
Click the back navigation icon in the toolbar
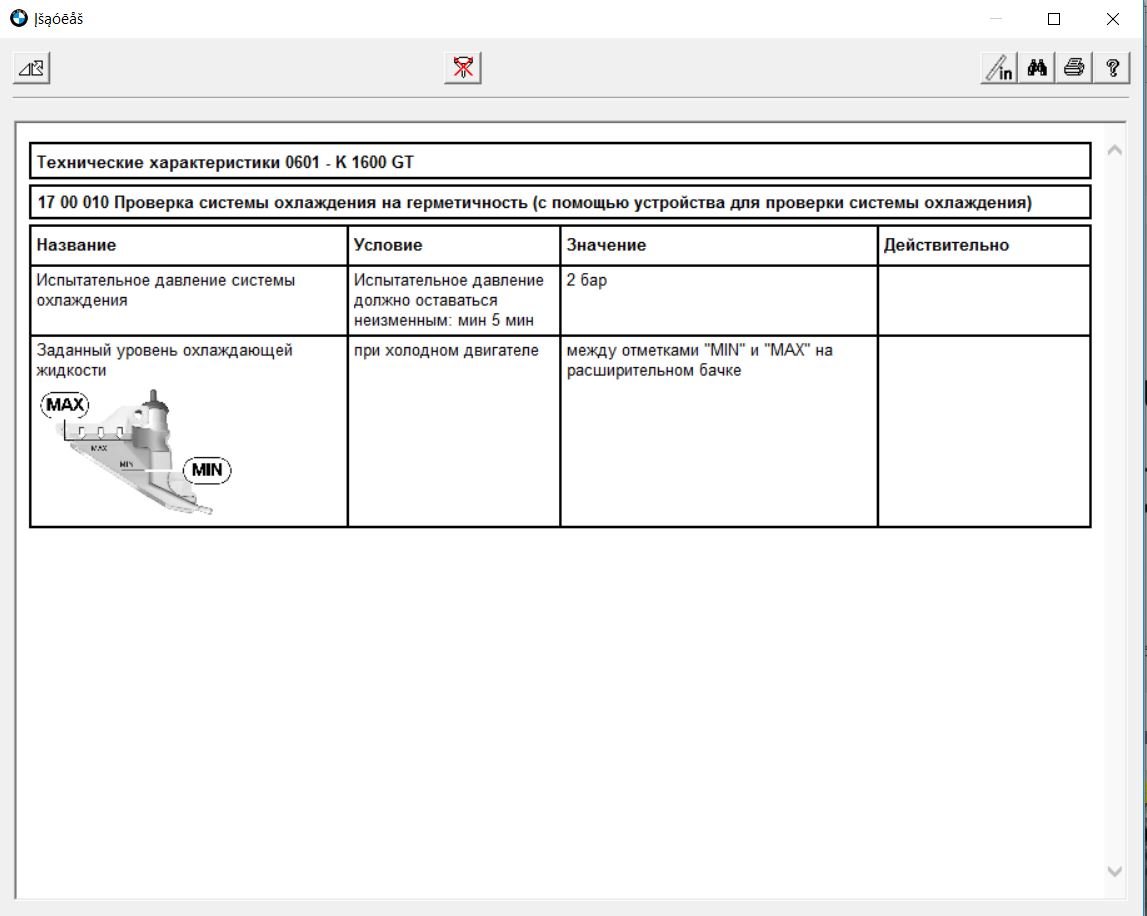coord(31,68)
